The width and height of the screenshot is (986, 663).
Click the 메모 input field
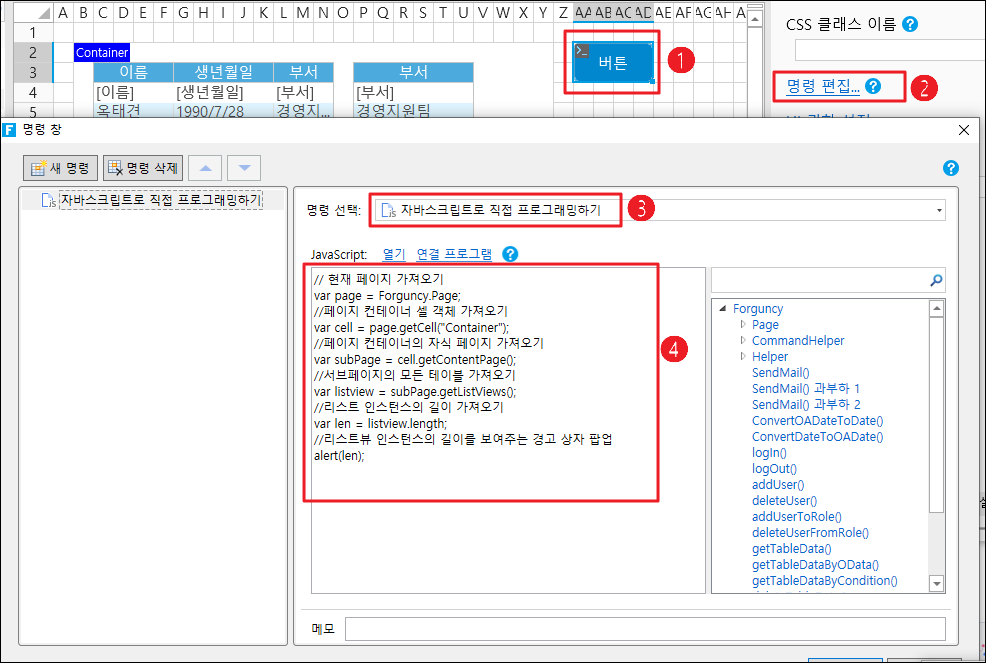[x=644, y=628]
